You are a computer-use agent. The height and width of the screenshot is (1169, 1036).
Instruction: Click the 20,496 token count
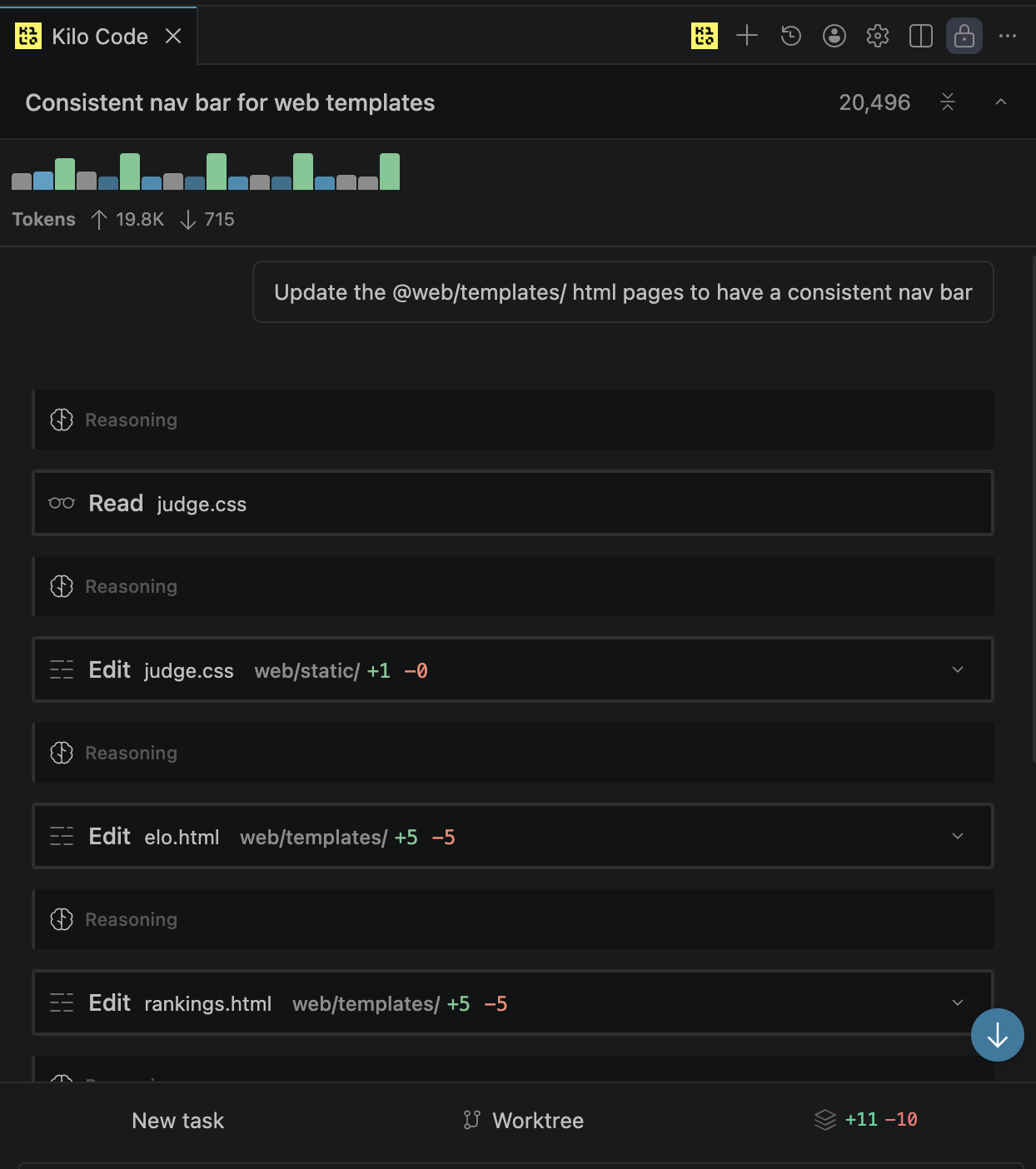874,102
